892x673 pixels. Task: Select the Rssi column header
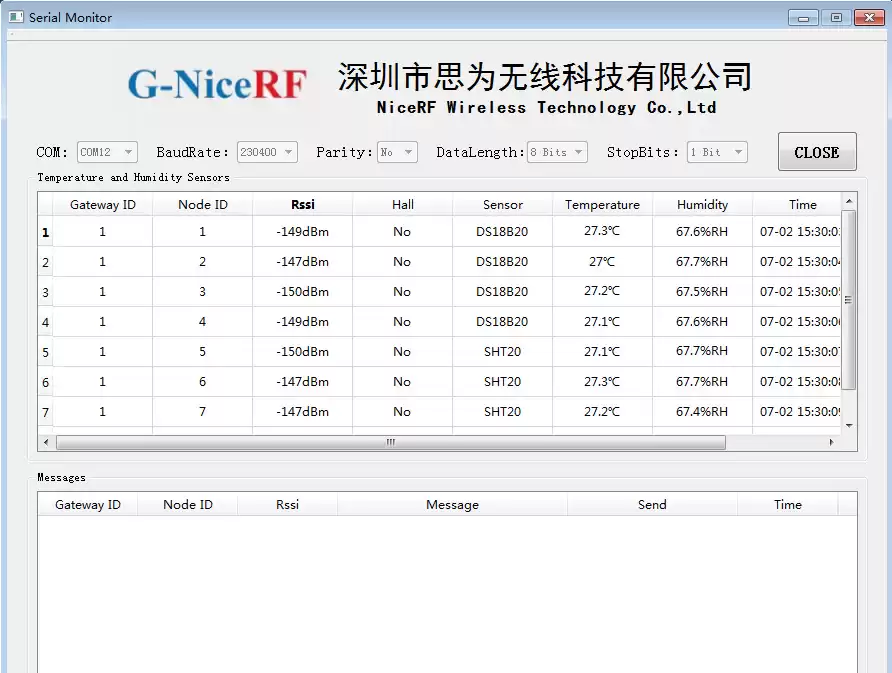coord(302,204)
